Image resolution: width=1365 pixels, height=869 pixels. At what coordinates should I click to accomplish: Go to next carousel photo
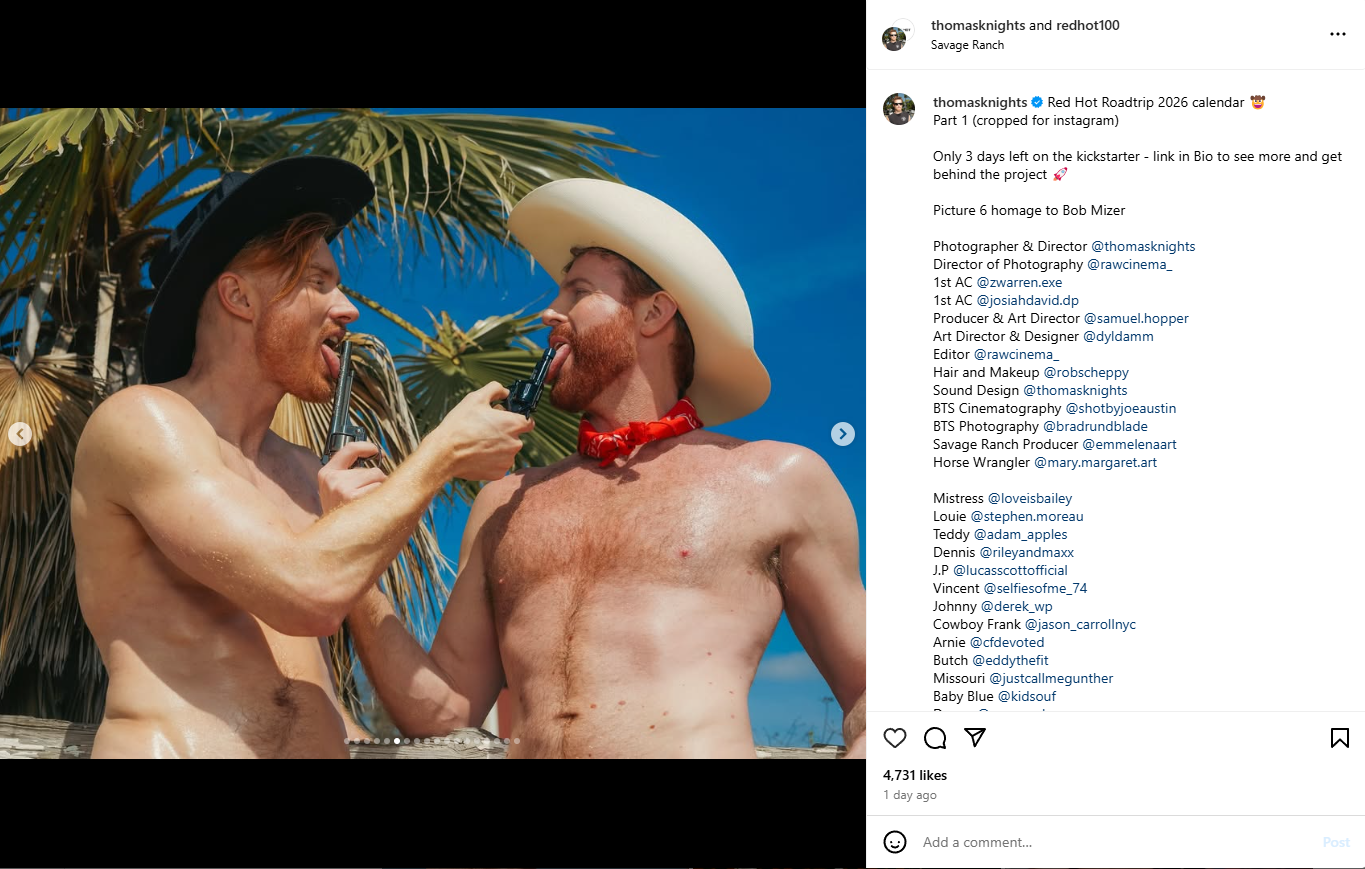click(x=843, y=433)
